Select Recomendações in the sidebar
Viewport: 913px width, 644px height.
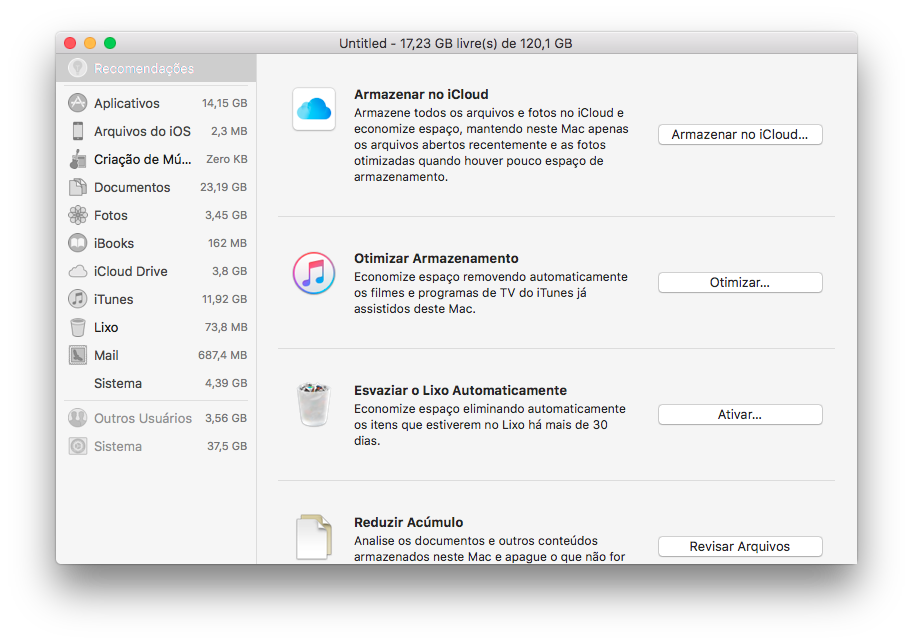pos(144,69)
